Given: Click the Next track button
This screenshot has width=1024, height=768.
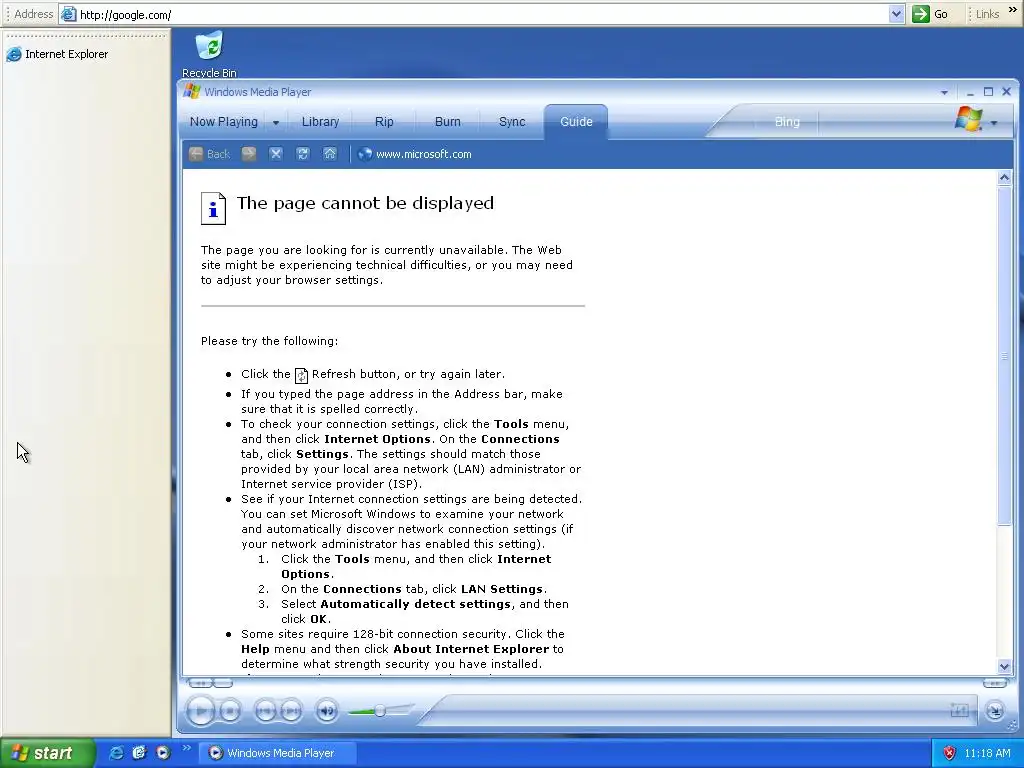Looking at the screenshot, I should 291,711.
